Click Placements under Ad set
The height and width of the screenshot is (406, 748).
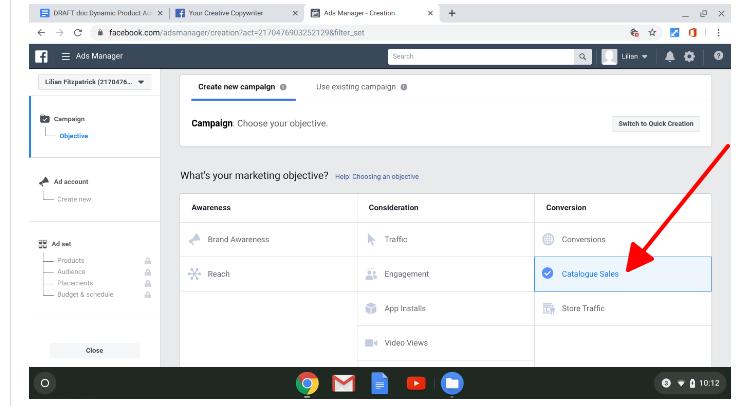(75, 283)
